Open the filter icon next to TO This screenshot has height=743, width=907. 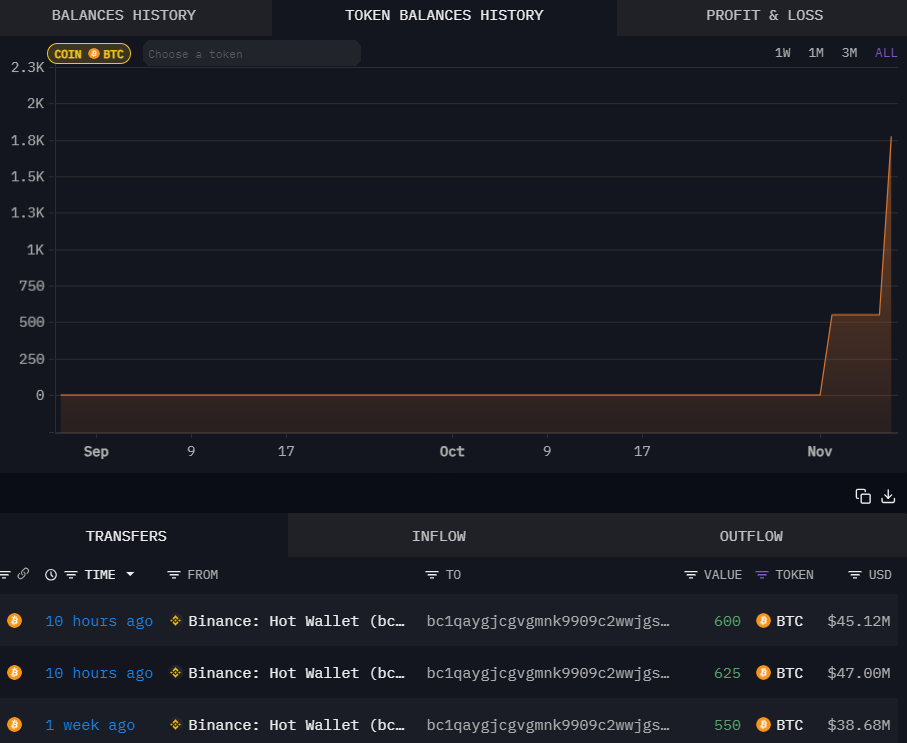point(432,575)
